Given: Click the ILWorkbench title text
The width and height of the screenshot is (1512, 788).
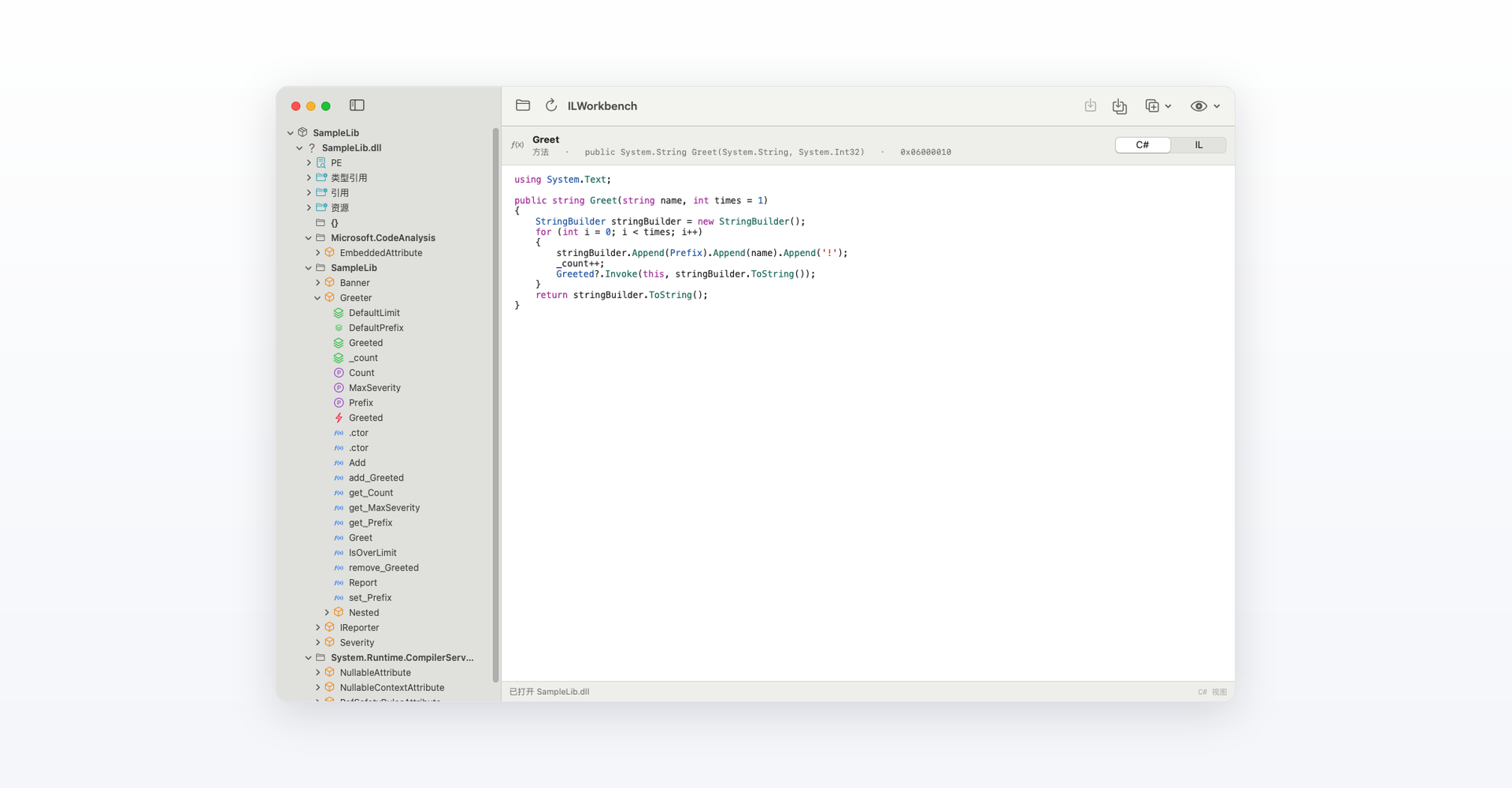Looking at the screenshot, I should (602, 106).
